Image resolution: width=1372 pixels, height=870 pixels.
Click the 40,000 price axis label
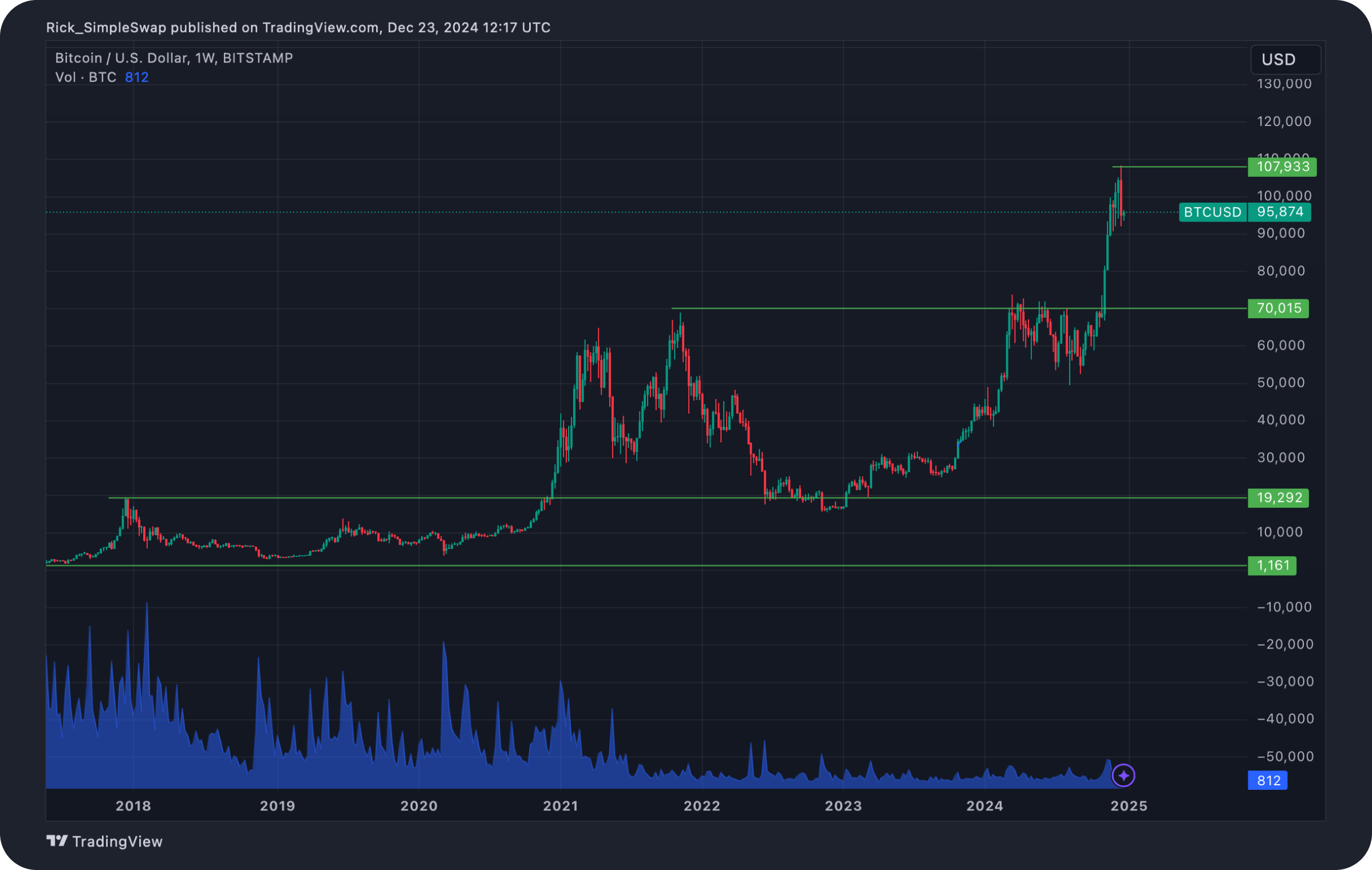1281,420
